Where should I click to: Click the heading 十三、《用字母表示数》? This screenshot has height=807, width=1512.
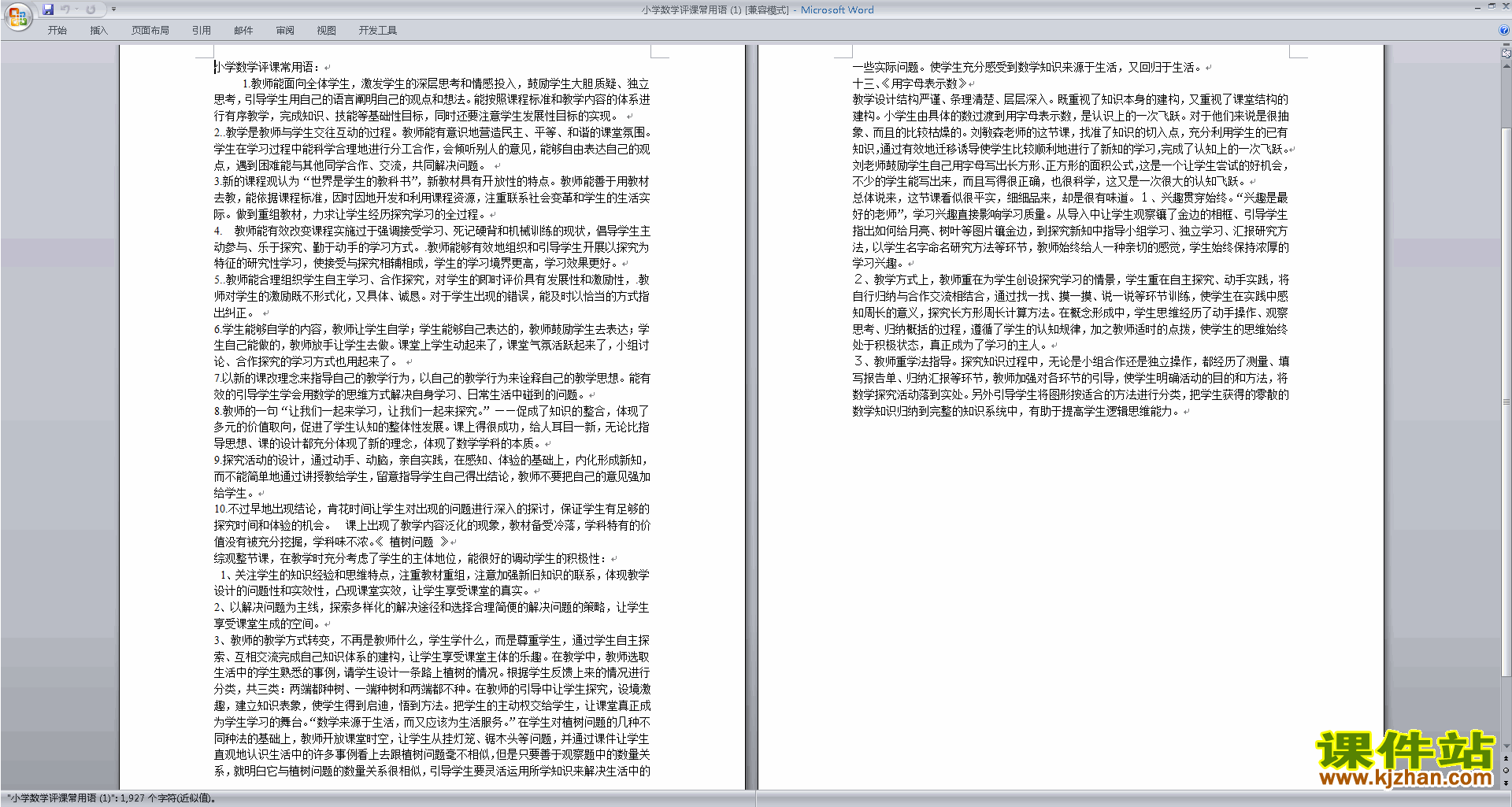point(909,83)
